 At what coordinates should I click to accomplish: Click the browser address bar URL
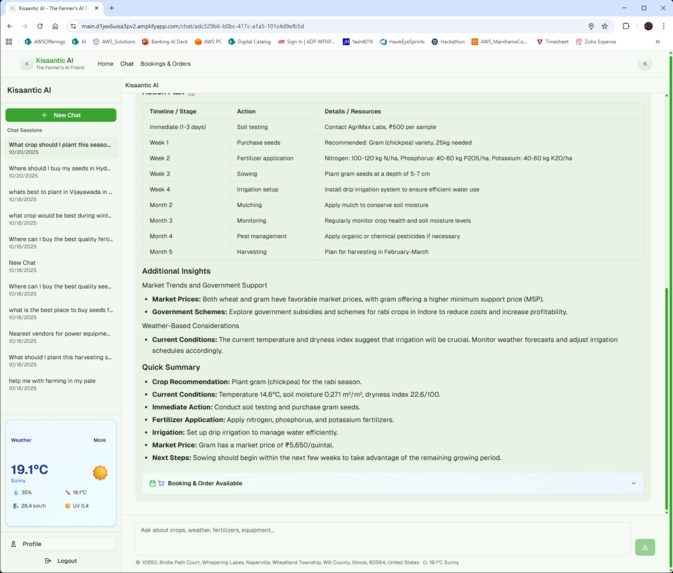193,26
